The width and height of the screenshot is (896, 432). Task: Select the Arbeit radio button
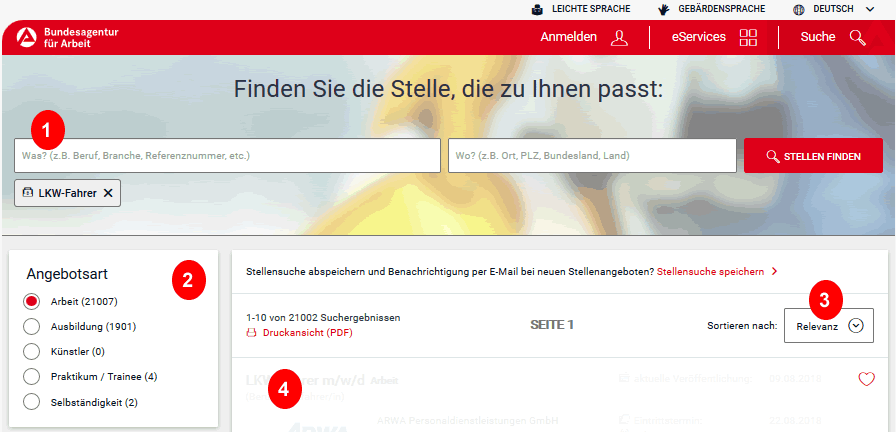click(x=31, y=301)
